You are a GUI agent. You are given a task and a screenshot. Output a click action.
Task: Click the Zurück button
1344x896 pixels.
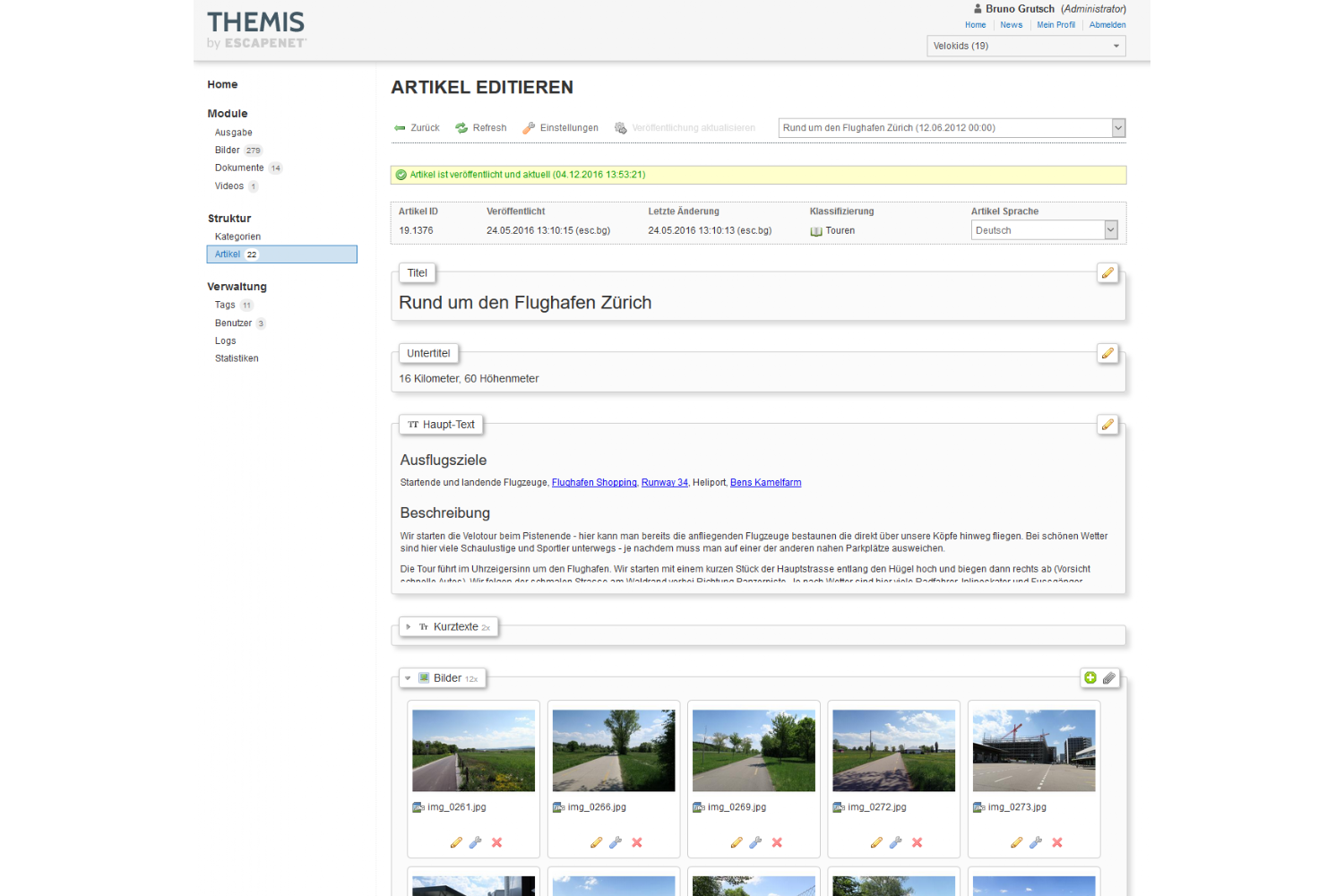tap(417, 128)
